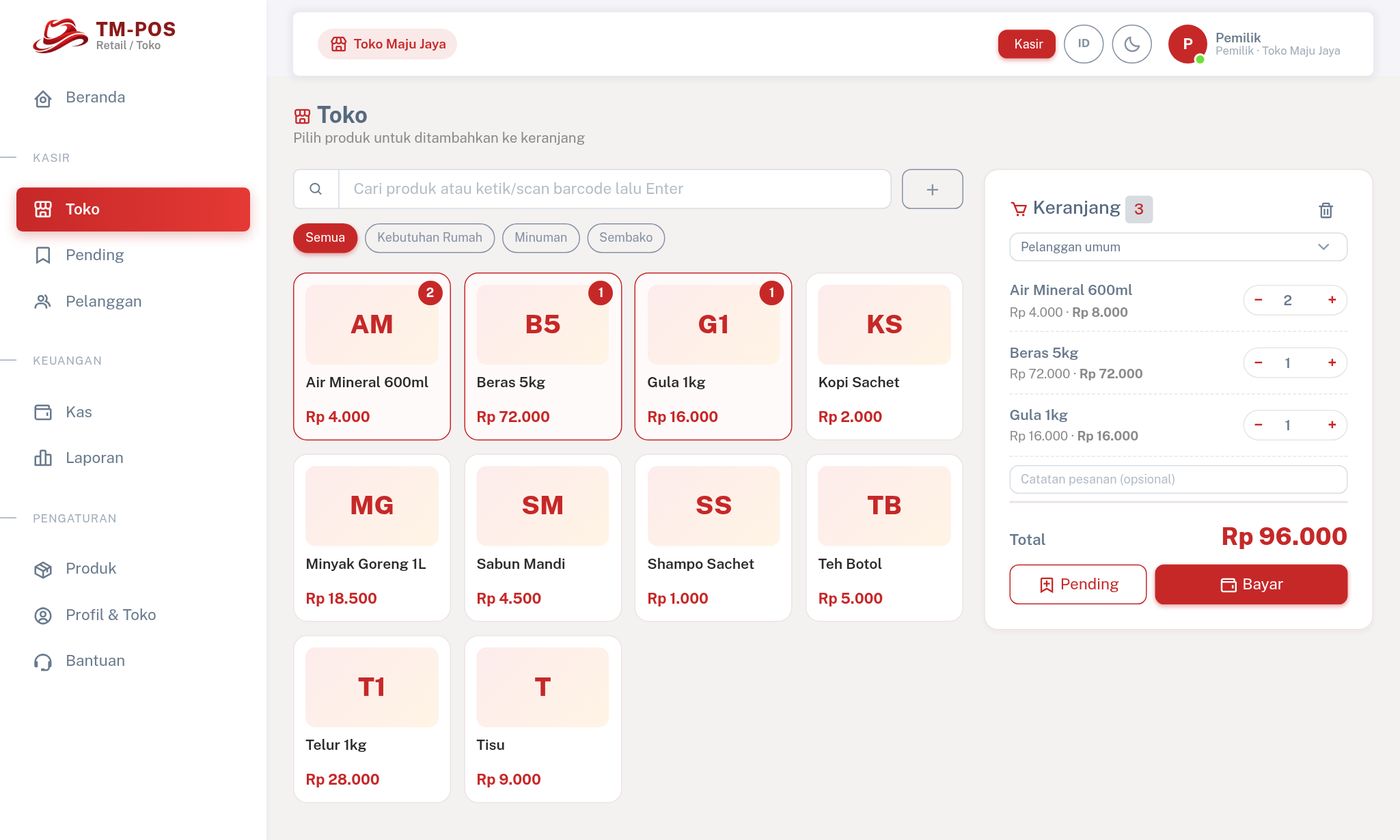Open Bantuan help page
Screen dimensions: 1400x840
133,661
